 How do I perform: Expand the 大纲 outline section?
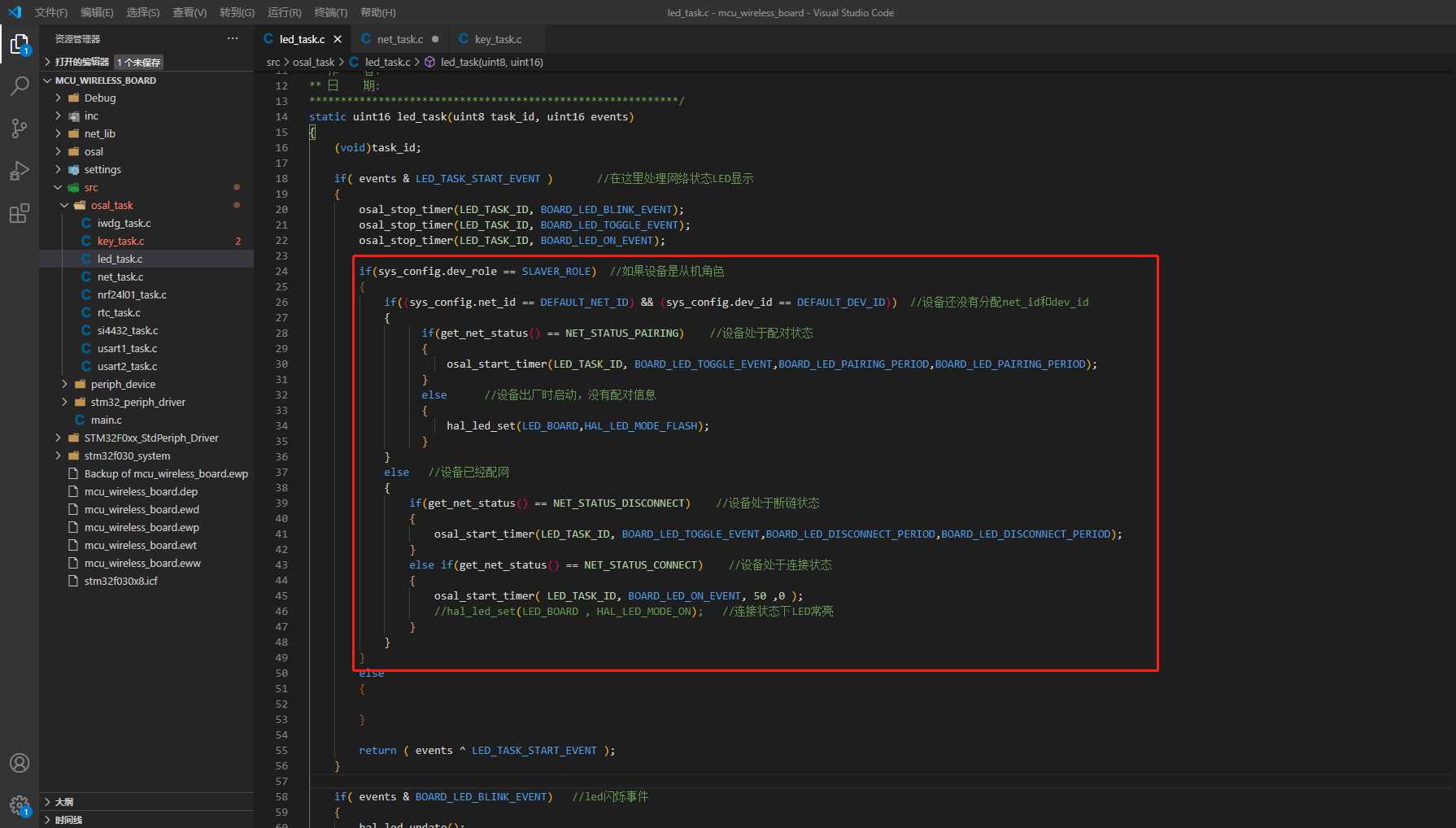[x=64, y=802]
